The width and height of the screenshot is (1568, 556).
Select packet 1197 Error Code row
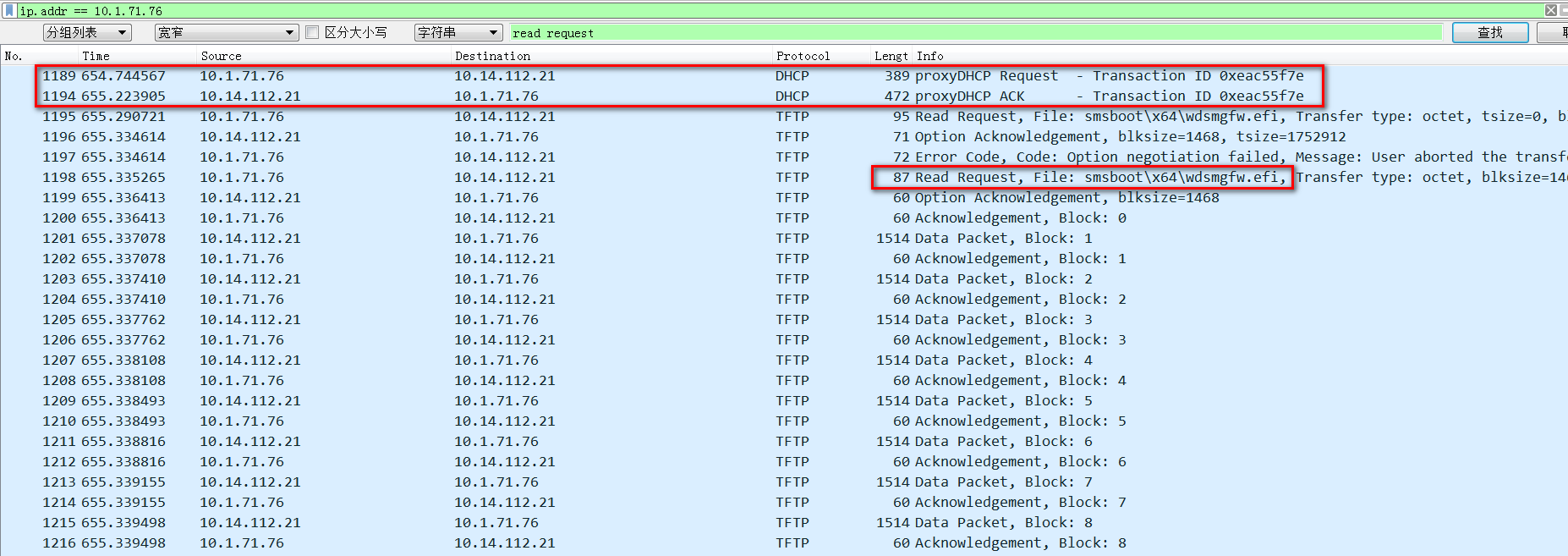[784, 157]
